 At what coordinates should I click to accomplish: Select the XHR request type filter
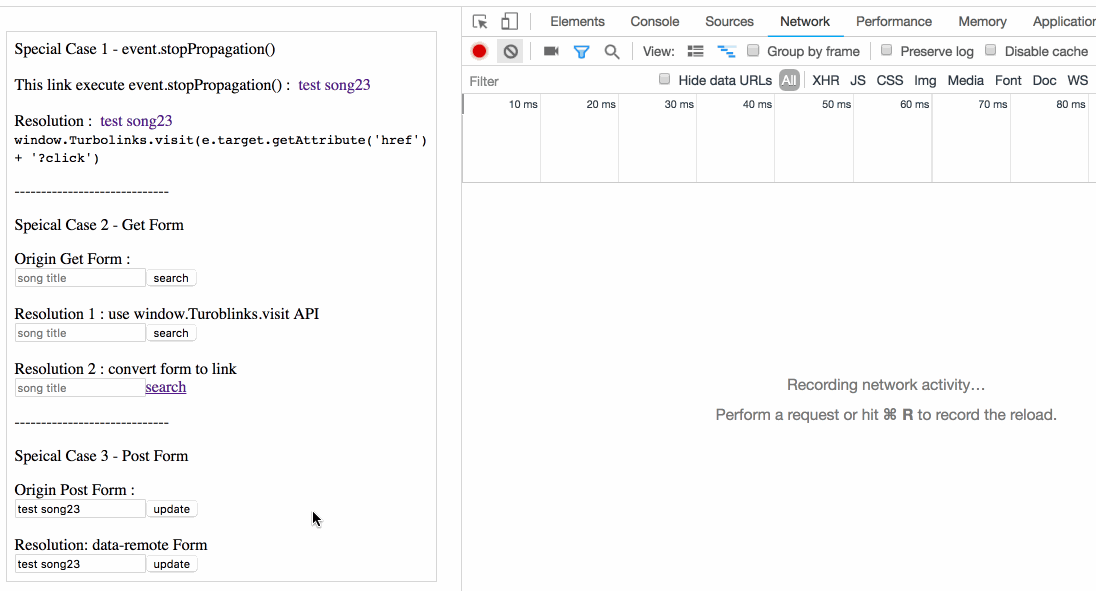click(825, 81)
